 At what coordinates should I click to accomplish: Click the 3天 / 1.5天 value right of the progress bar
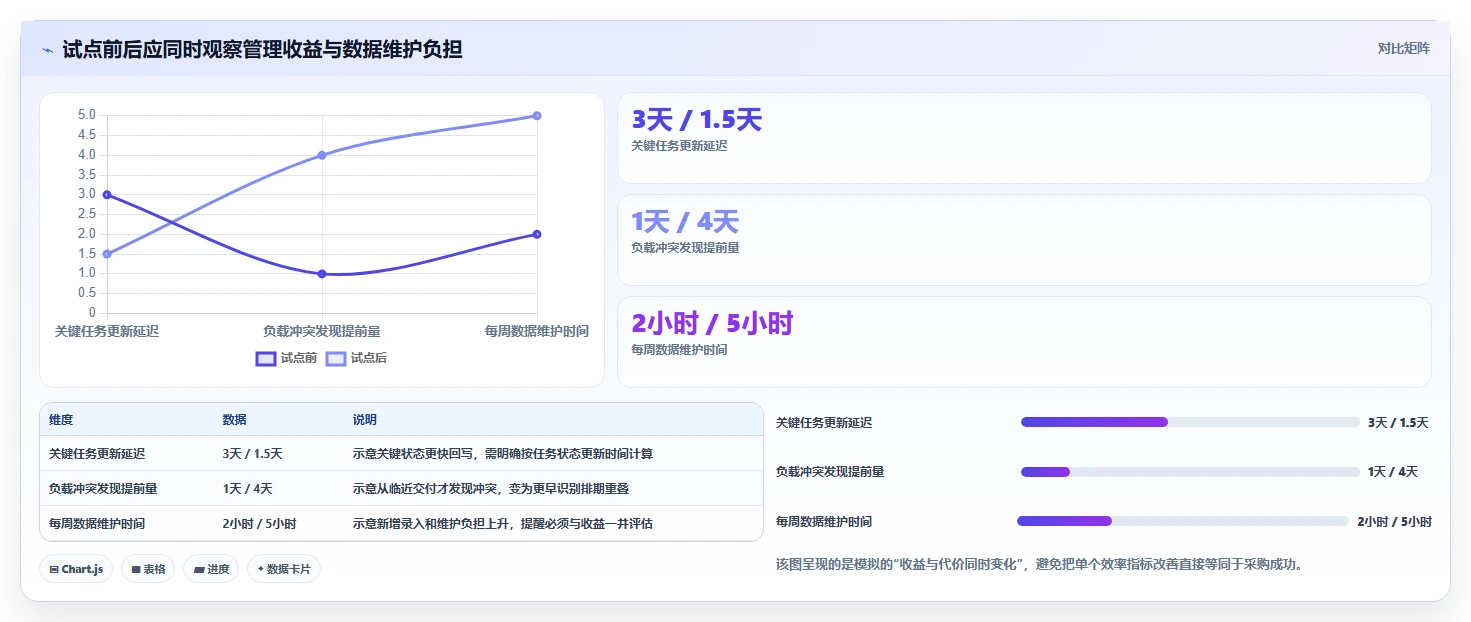point(1398,423)
